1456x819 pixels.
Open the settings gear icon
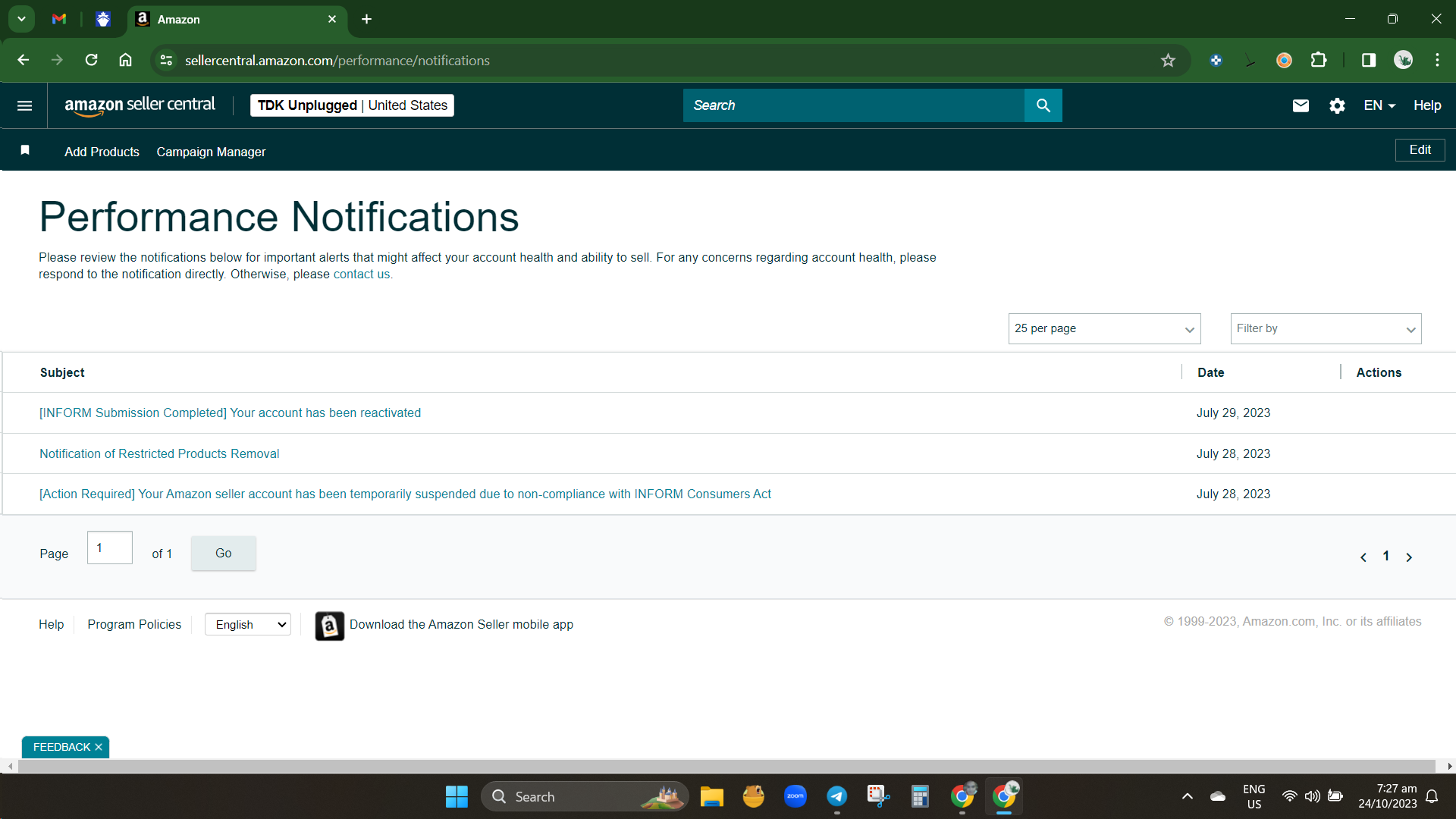point(1337,105)
